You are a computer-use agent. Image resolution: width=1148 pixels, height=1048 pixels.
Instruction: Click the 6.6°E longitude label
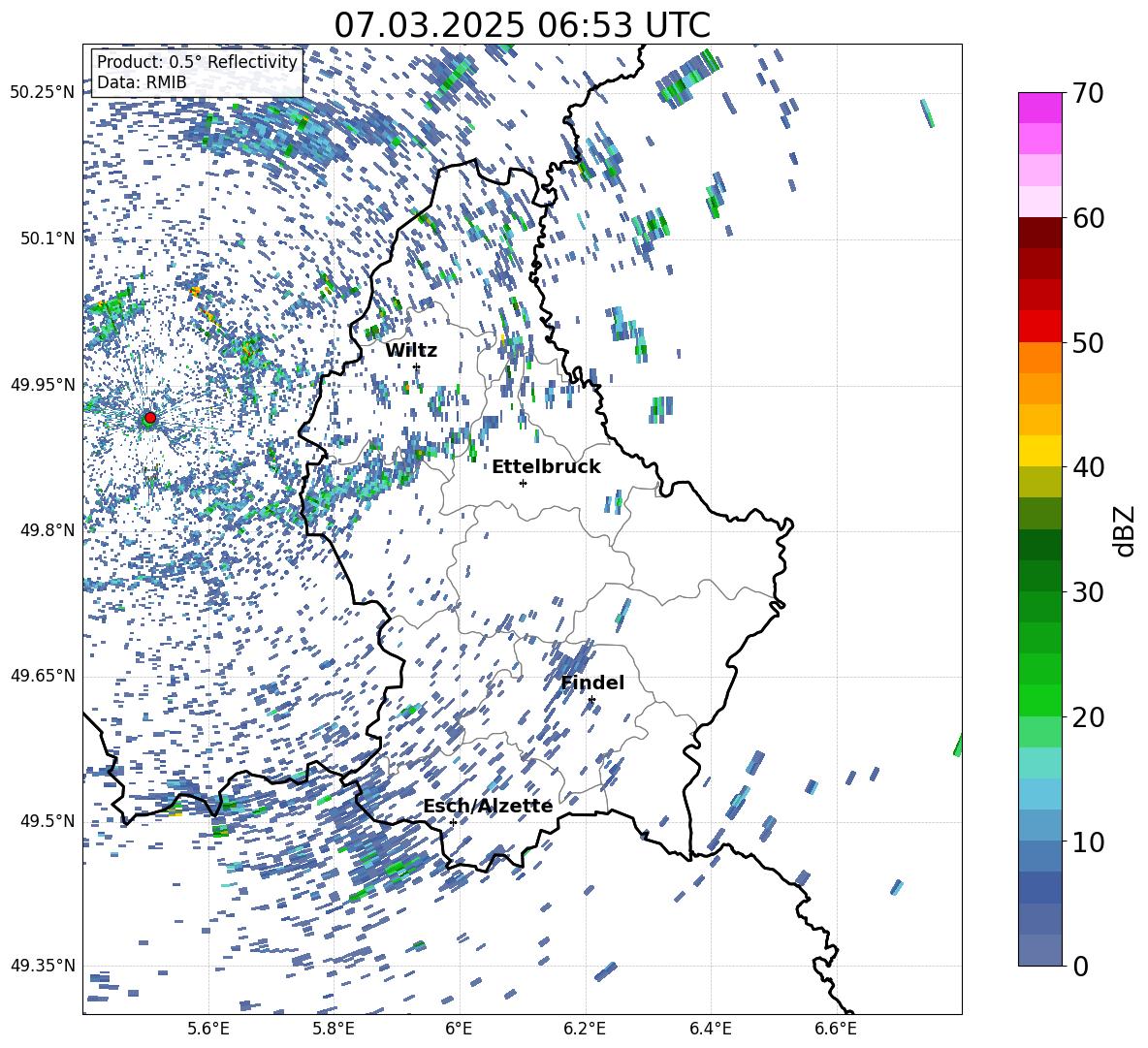coord(836,1029)
